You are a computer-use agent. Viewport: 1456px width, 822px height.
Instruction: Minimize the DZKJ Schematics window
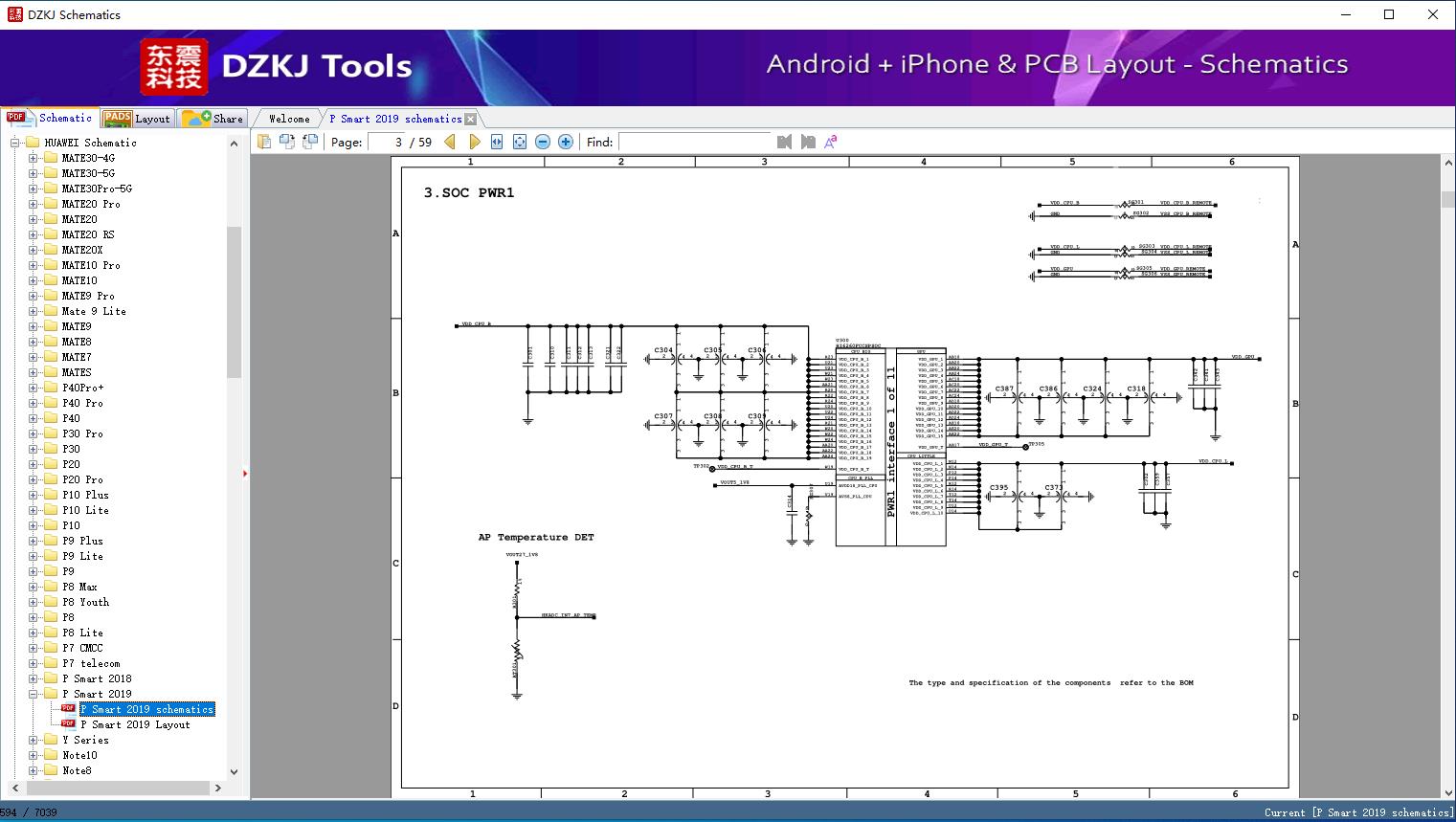tap(1345, 14)
